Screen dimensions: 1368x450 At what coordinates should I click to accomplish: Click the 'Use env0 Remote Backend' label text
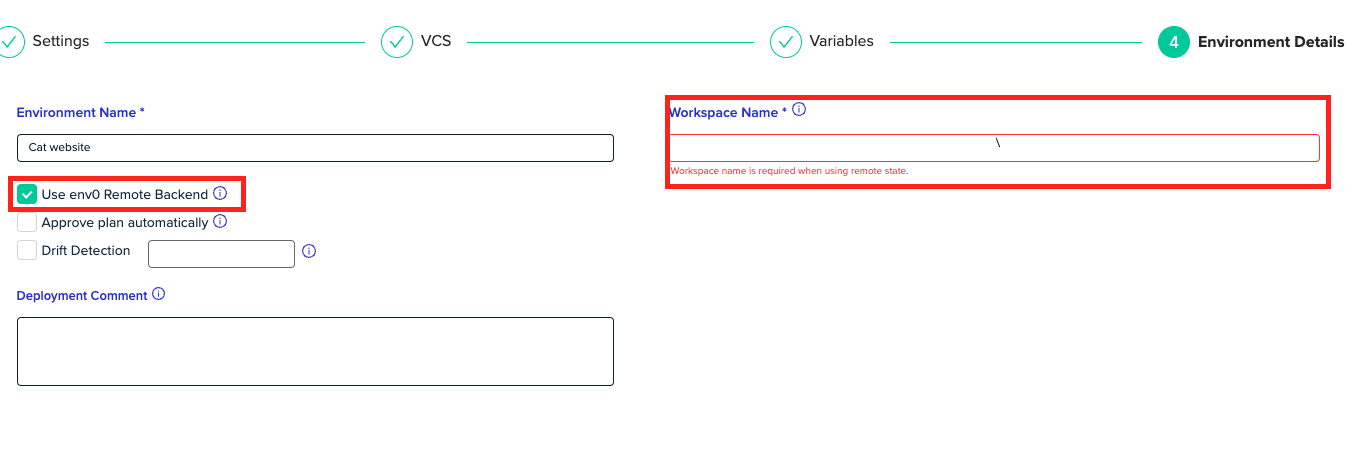coord(125,195)
